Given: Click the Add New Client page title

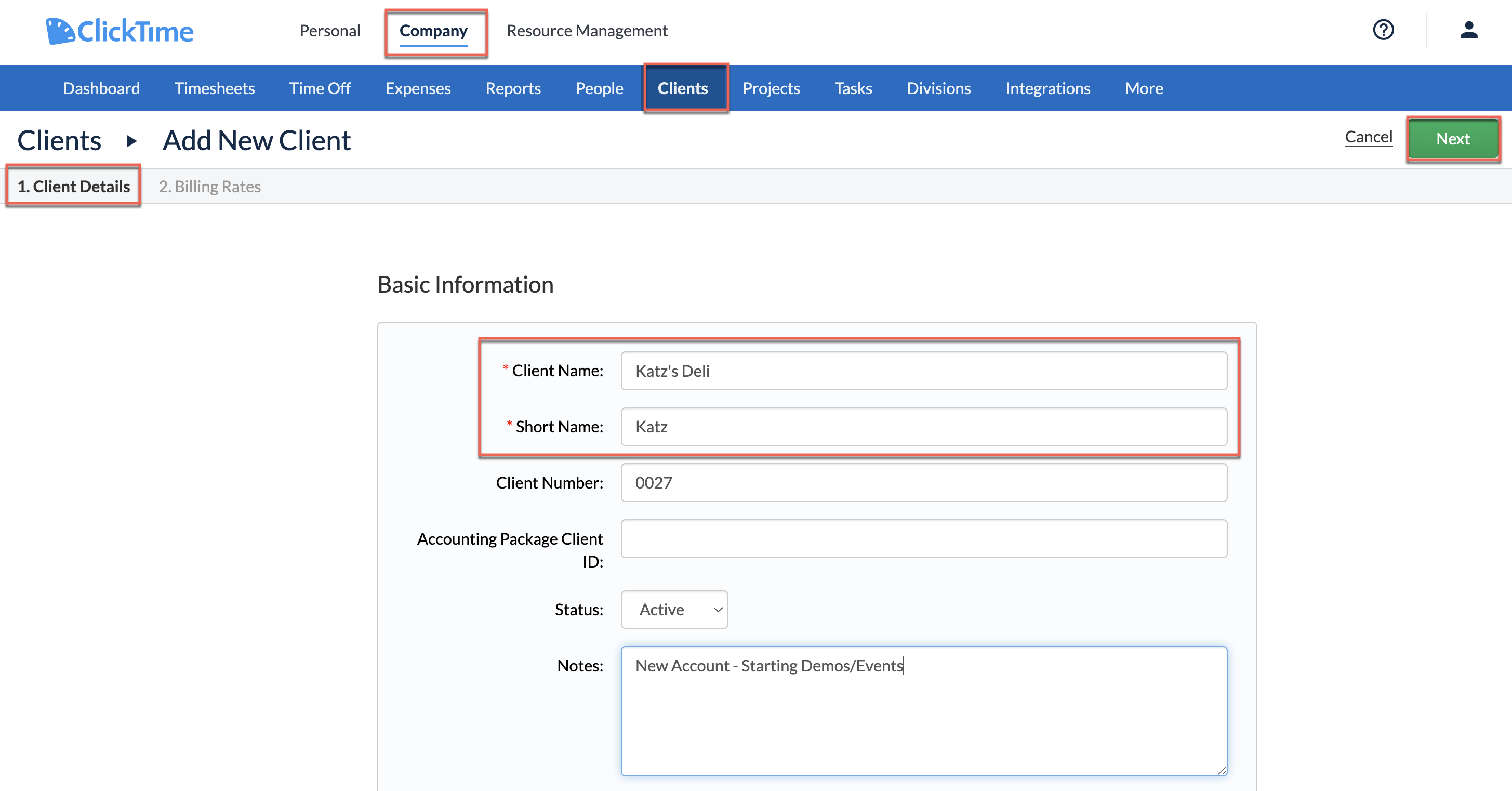Looking at the screenshot, I should click(257, 141).
